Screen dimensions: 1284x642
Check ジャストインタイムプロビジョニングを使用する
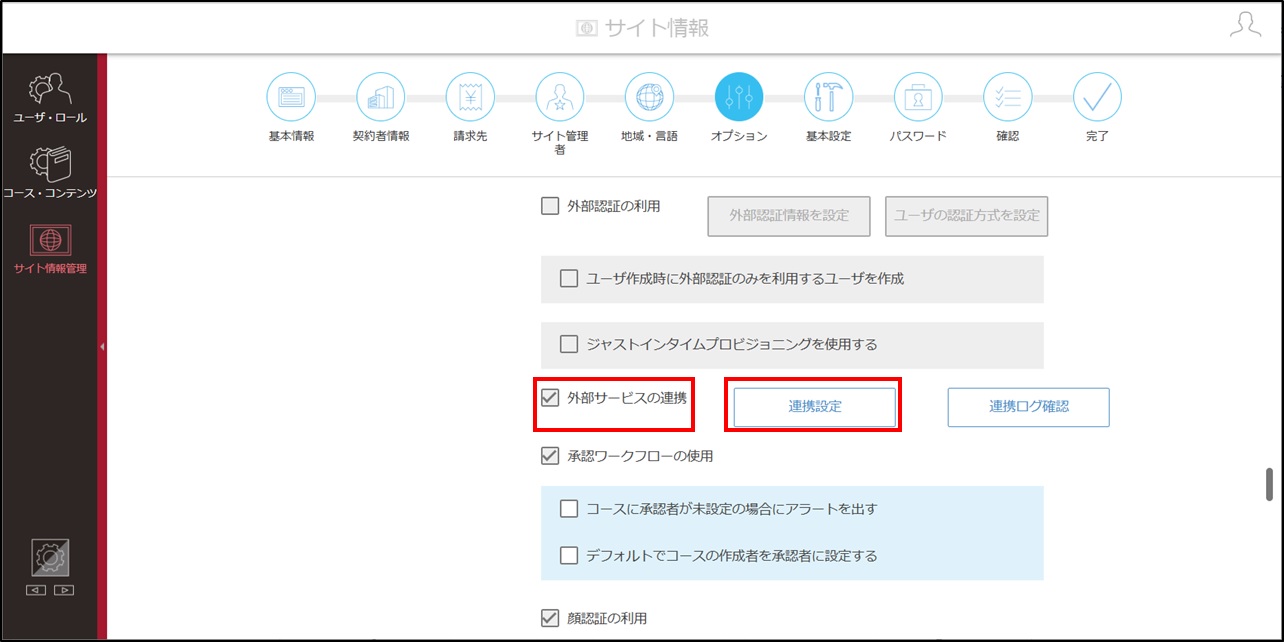click(x=569, y=344)
